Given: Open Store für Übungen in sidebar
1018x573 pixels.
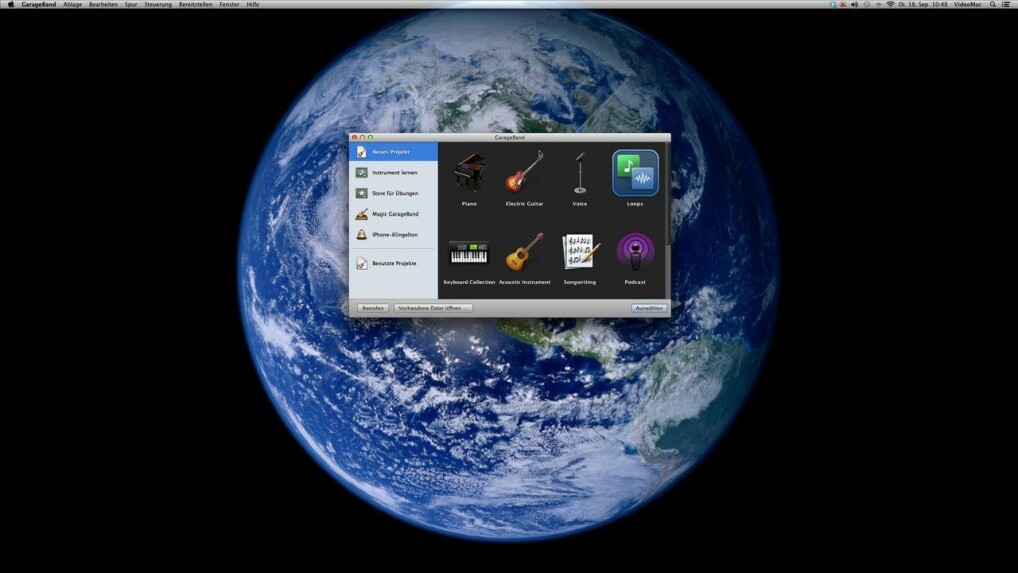Looking at the screenshot, I should coord(395,193).
